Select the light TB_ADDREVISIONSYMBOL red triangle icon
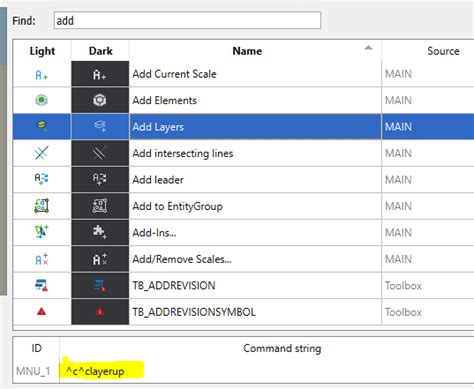Viewport: 474px width, 389px height. point(42,312)
